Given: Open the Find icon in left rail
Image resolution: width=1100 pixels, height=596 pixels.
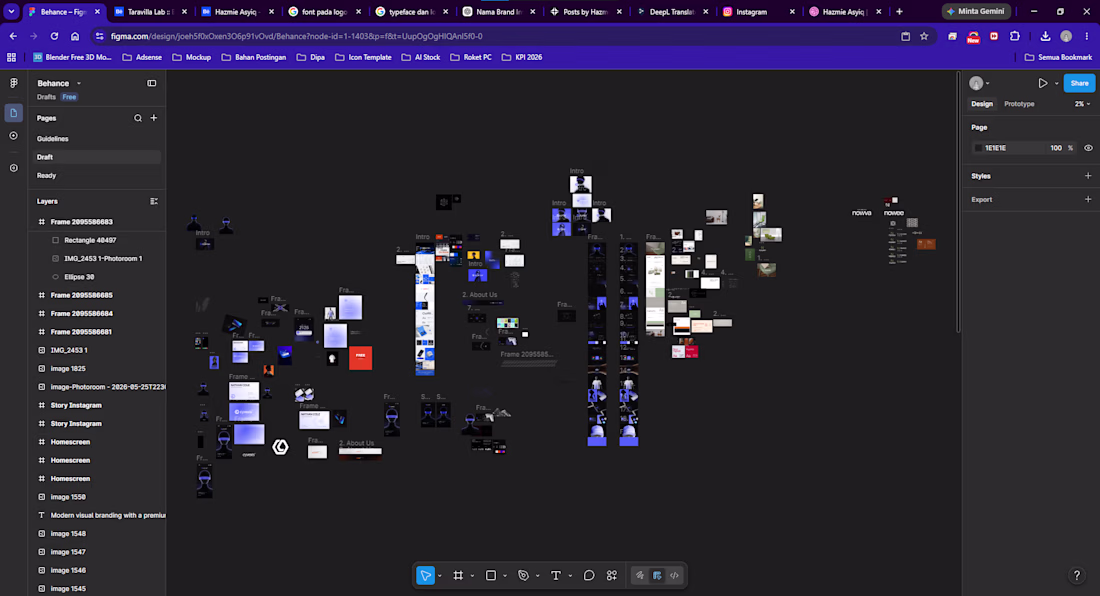Looking at the screenshot, I should [x=13, y=168].
